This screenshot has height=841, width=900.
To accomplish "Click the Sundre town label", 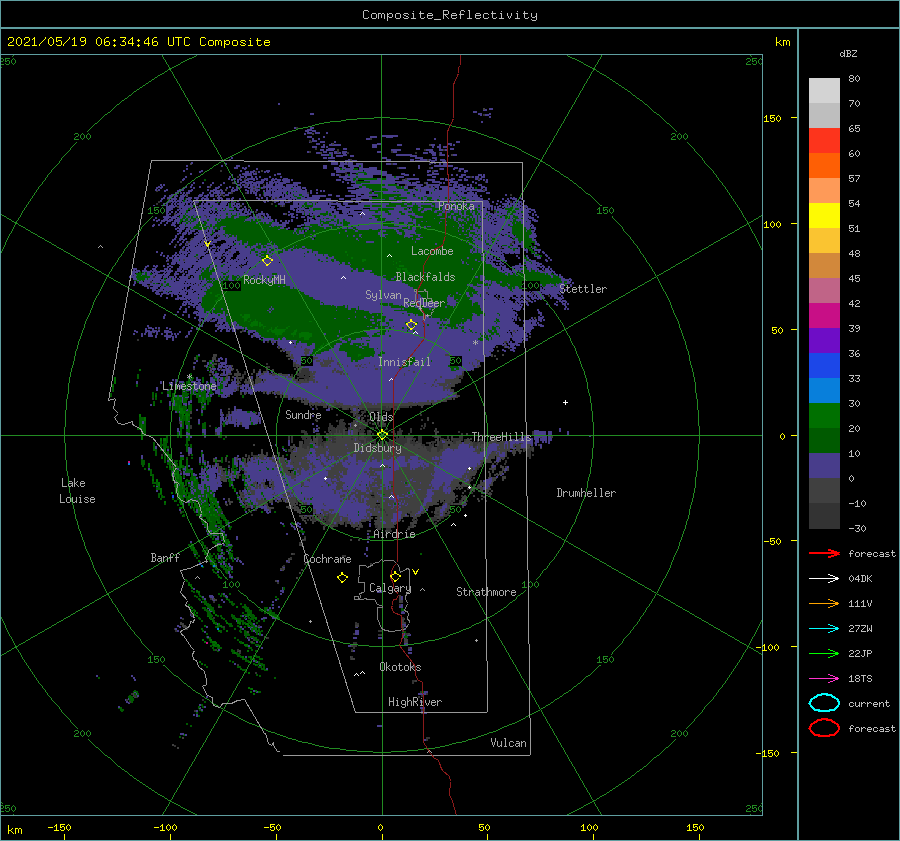I will (x=303, y=414).
